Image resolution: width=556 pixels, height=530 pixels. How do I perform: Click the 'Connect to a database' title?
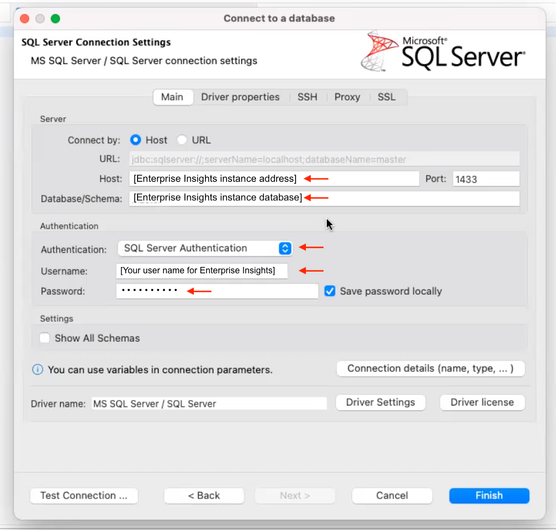(x=279, y=18)
